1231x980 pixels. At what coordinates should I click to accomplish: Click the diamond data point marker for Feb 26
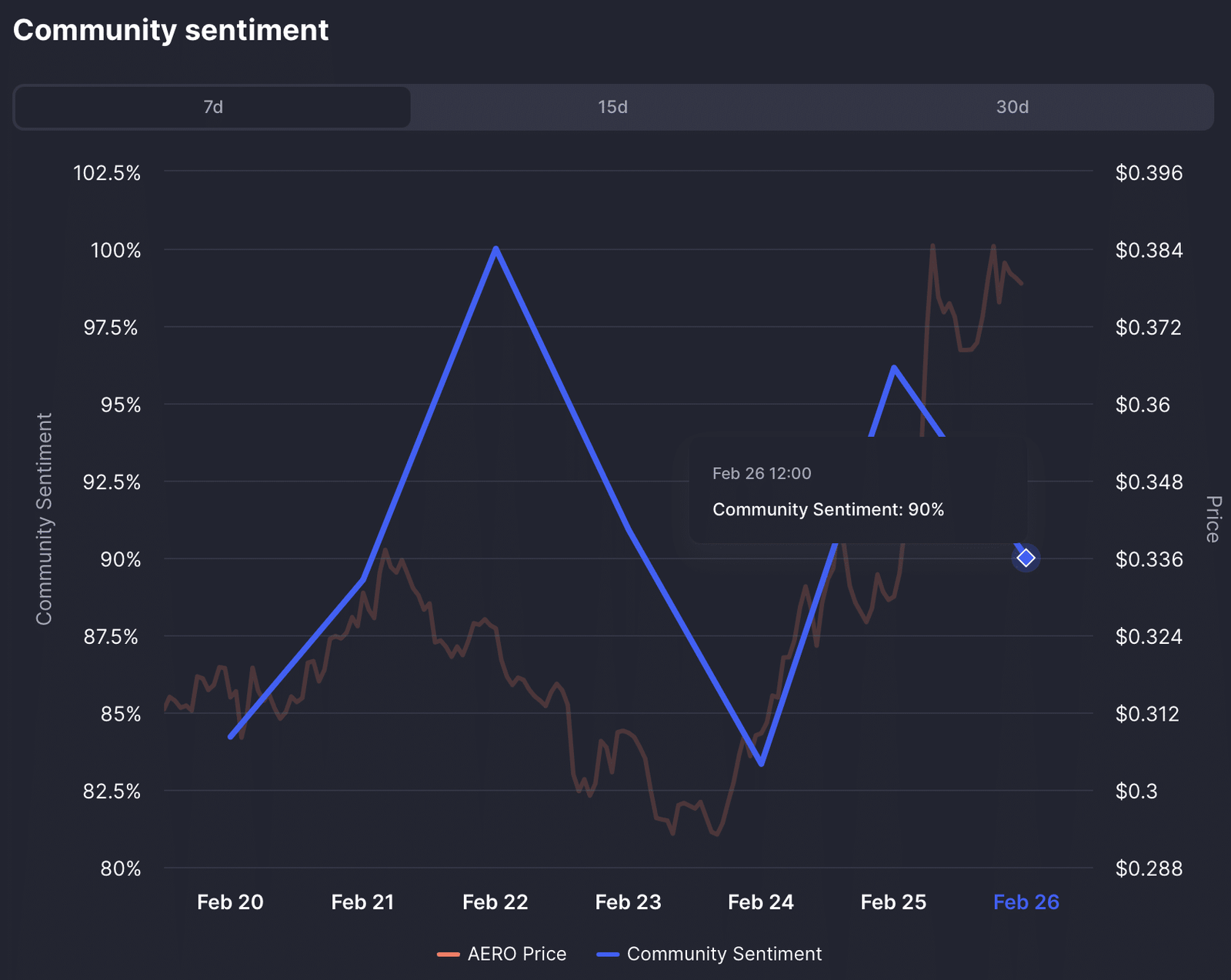coord(1026,558)
